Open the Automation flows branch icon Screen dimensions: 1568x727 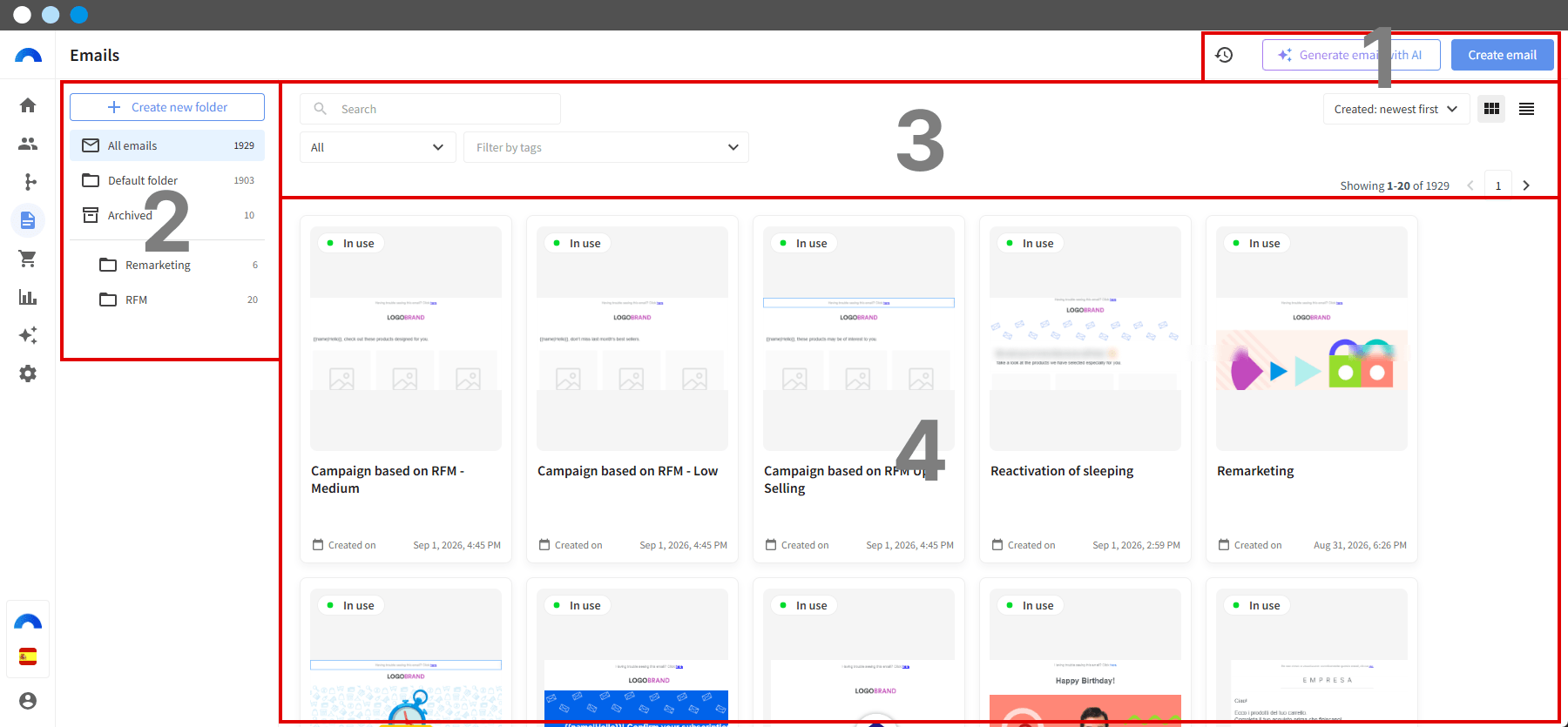(x=28, y=182)
